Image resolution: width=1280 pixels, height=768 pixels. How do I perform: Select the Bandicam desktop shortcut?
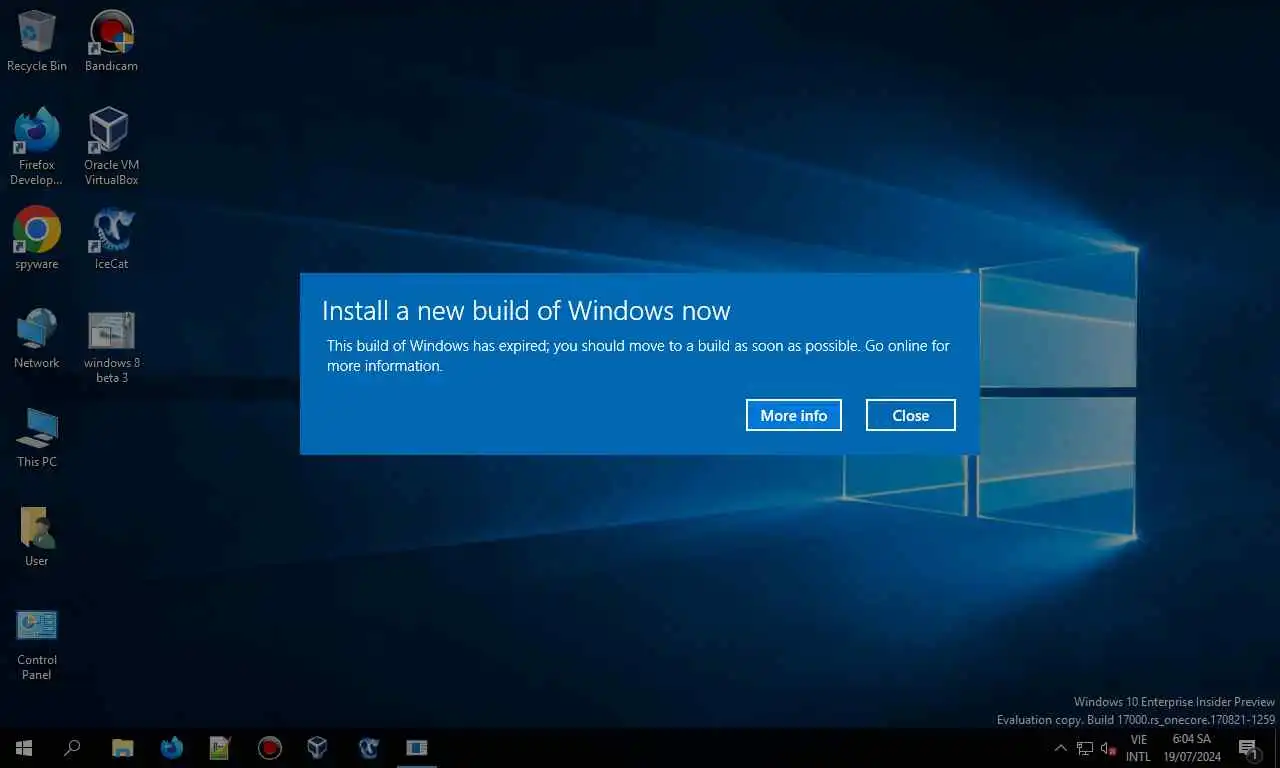pyautogui.click(x=111, y=41)
